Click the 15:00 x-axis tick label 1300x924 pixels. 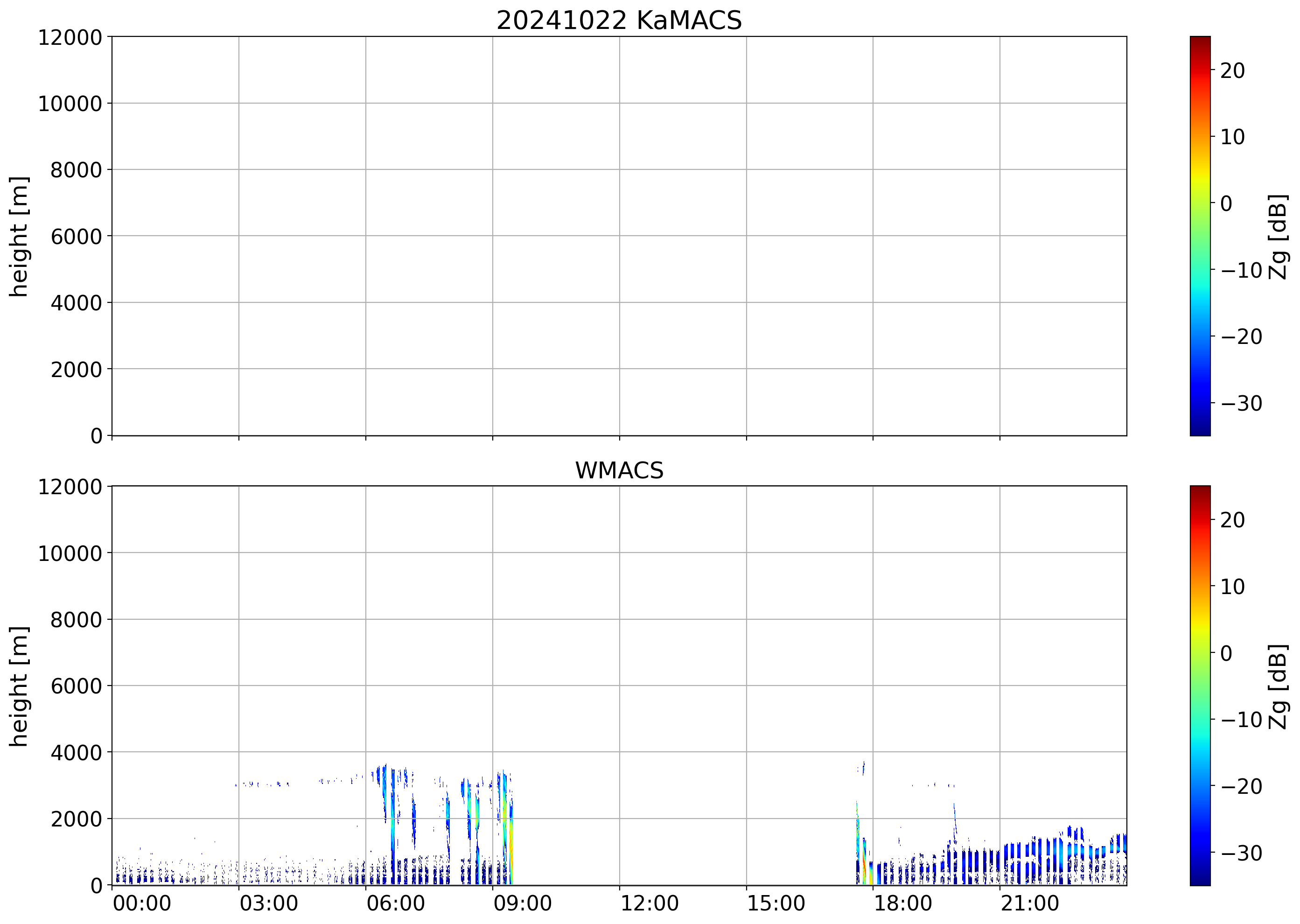point(776,903)
